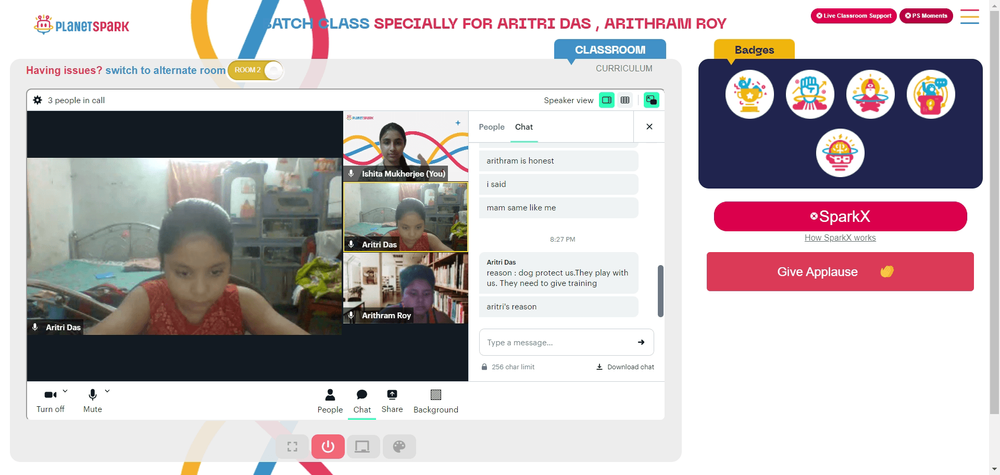Viewport: 1000px width, 475px height.
Task: Click the red power button to leave
Action: click(328, 446)
